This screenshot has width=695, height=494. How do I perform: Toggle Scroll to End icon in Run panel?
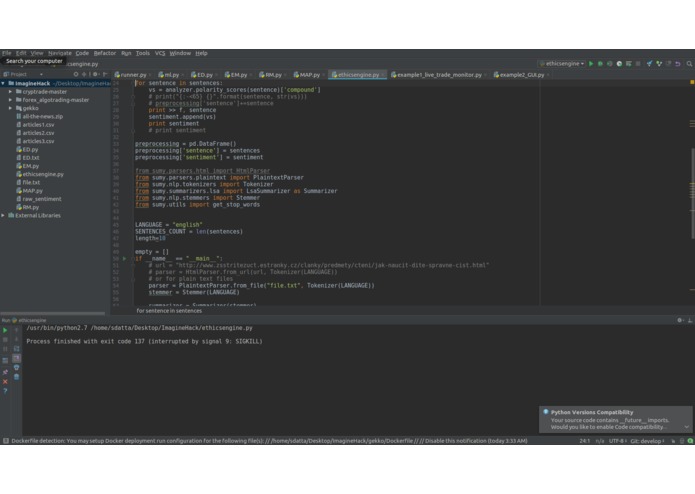16,358
